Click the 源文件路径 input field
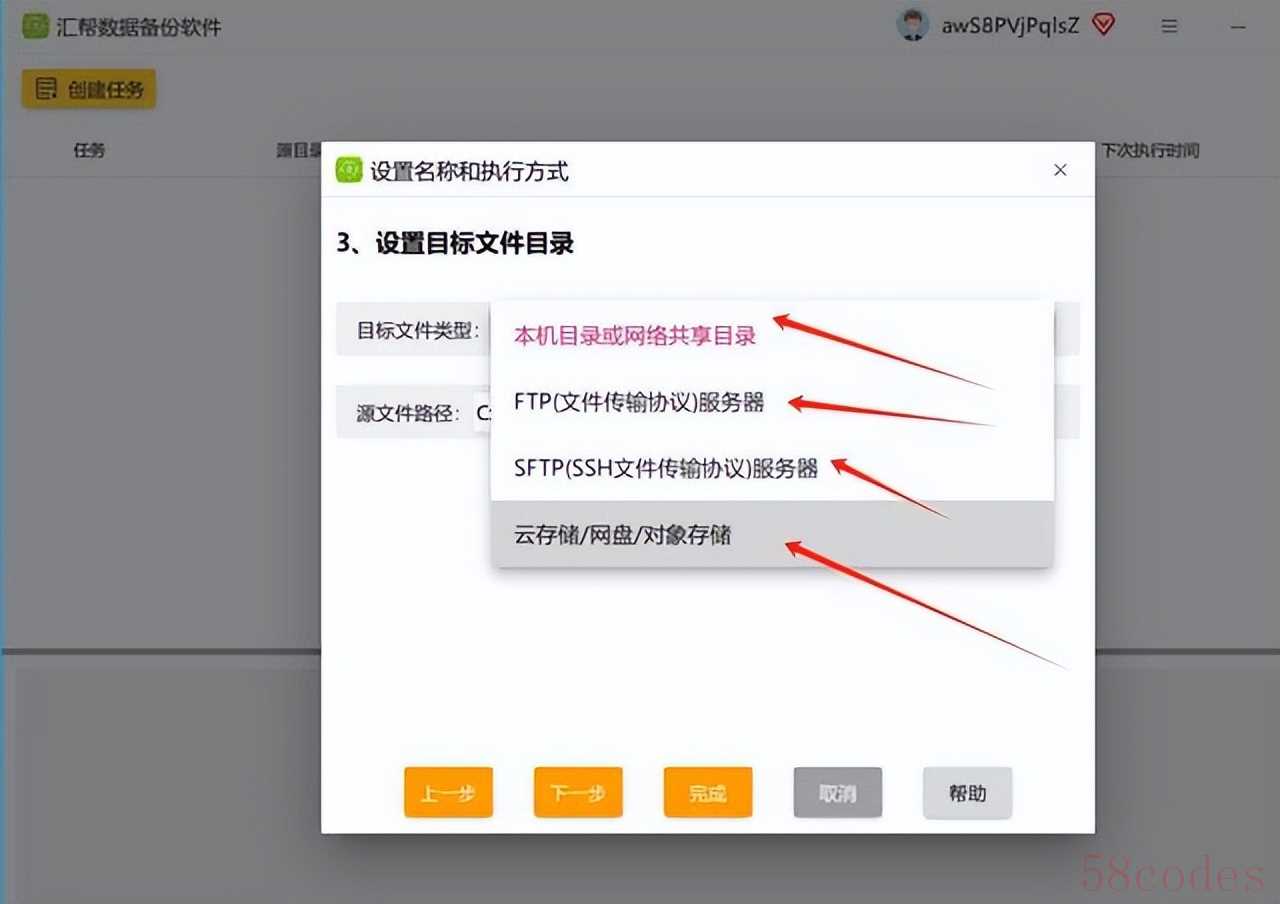This screenshot has height=904, width=1280. 482,412
